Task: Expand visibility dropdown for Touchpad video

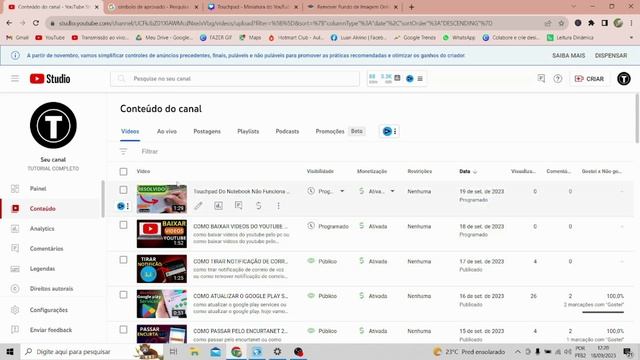Action: (x=342, y=191)
